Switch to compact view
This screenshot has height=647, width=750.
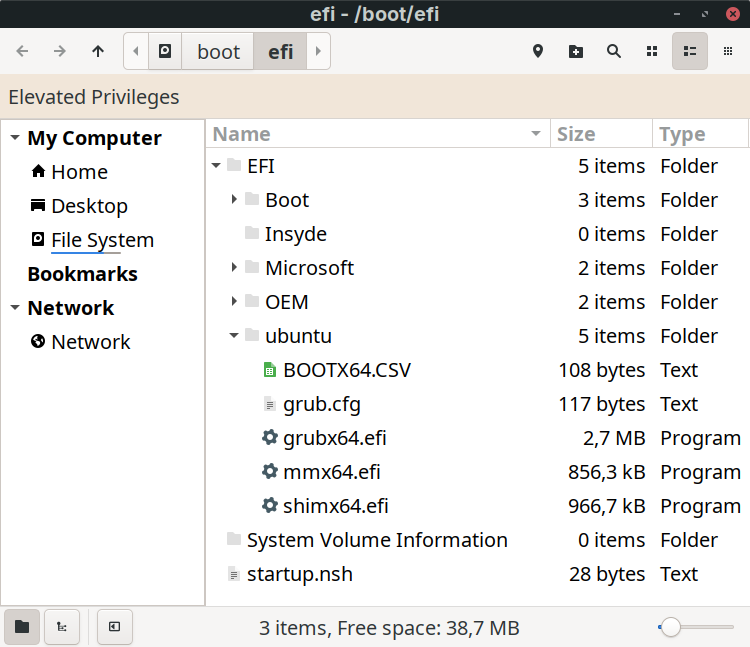[x=727, y=51]
